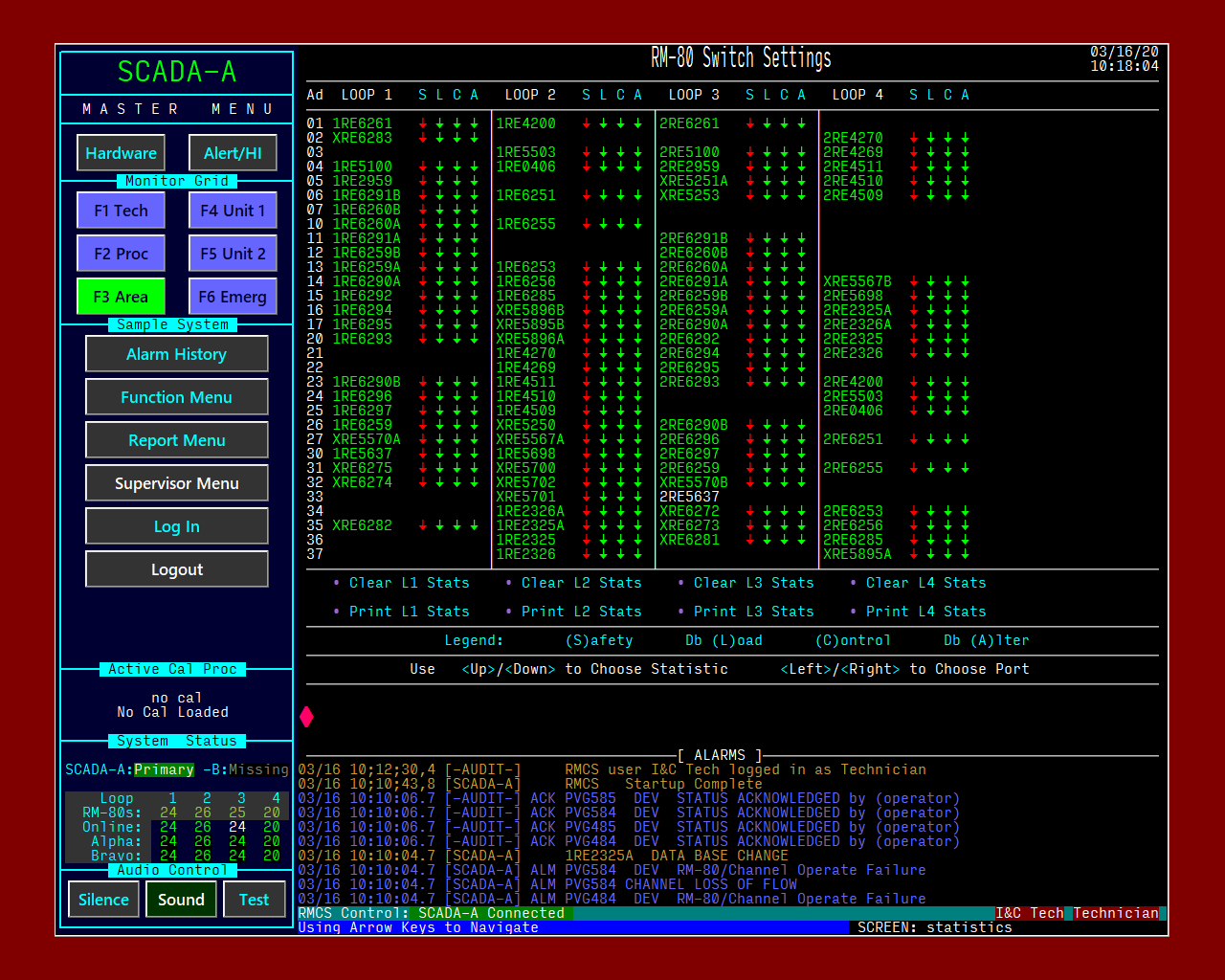Select Loop 2 entry XRE5896B
This screenshot has height=980, width=1225.
point(530,310)
